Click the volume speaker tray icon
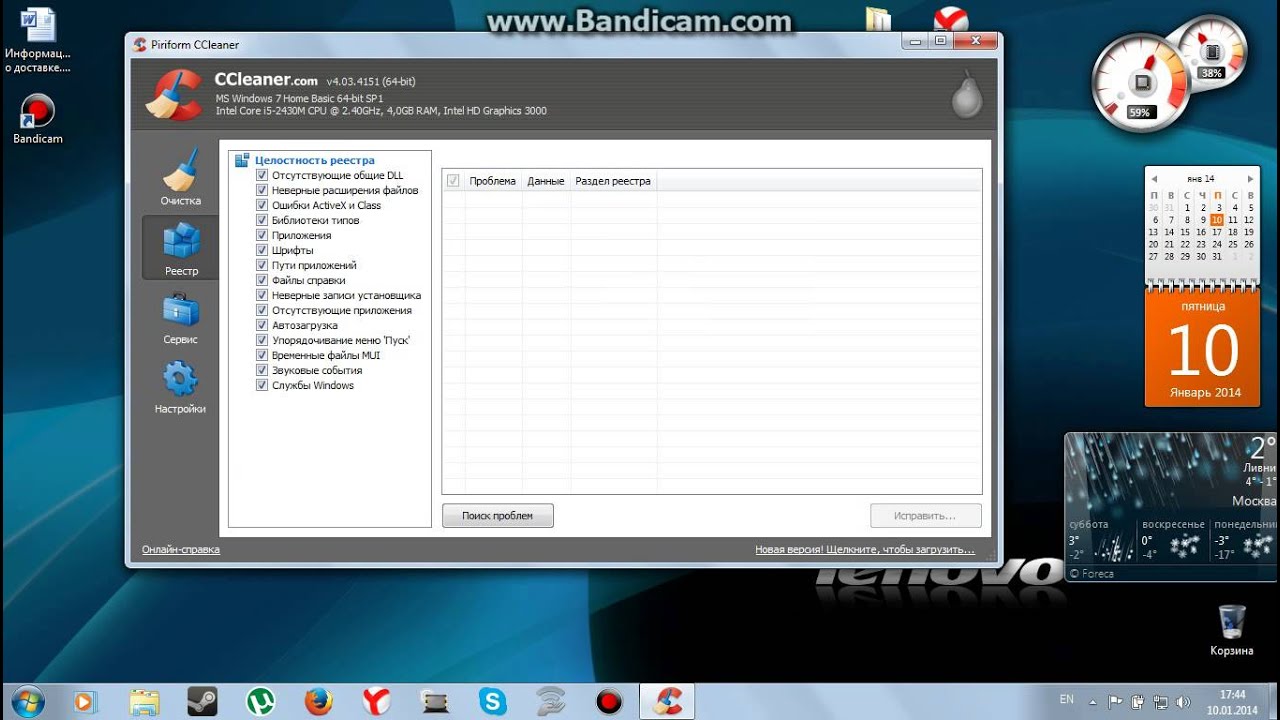This screenshot has width=1280, height=720. (1183, 701)
